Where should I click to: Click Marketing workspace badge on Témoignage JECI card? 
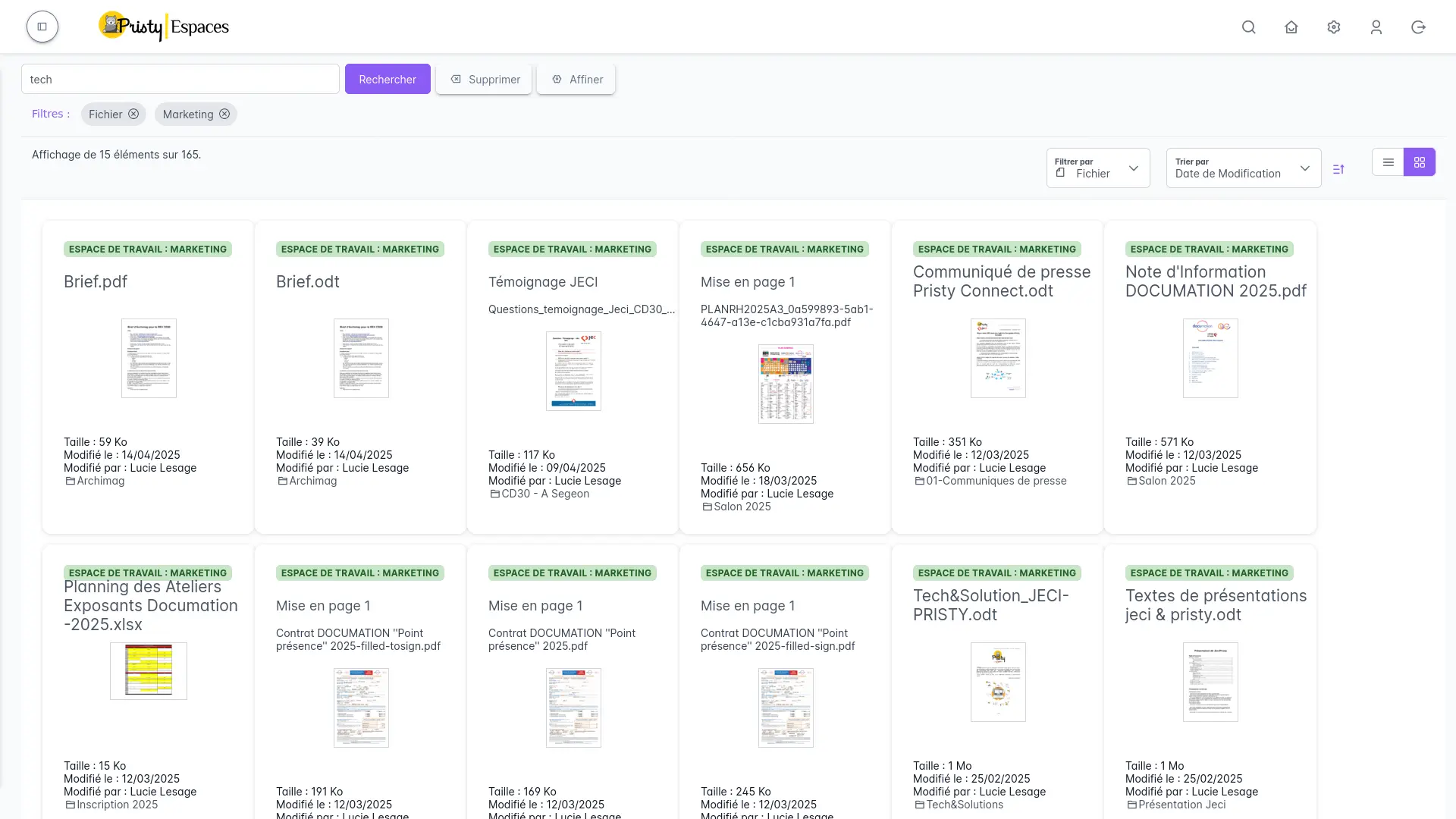pyautogui.click(x=573, y=249)
